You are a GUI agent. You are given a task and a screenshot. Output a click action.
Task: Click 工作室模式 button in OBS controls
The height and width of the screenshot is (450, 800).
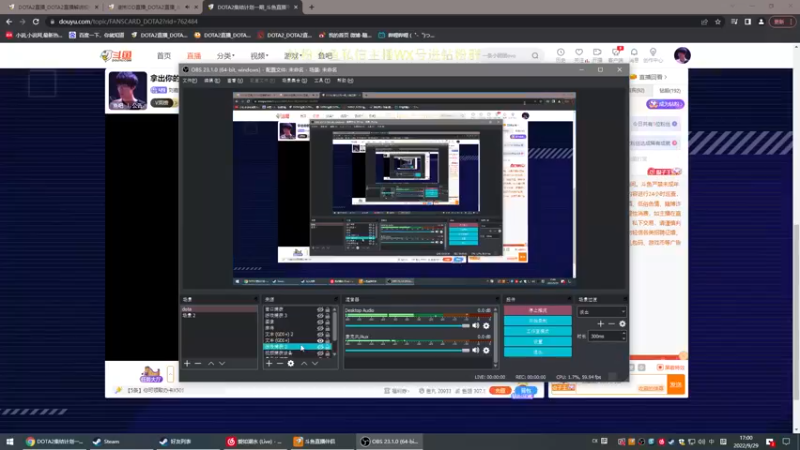(538, 331)
